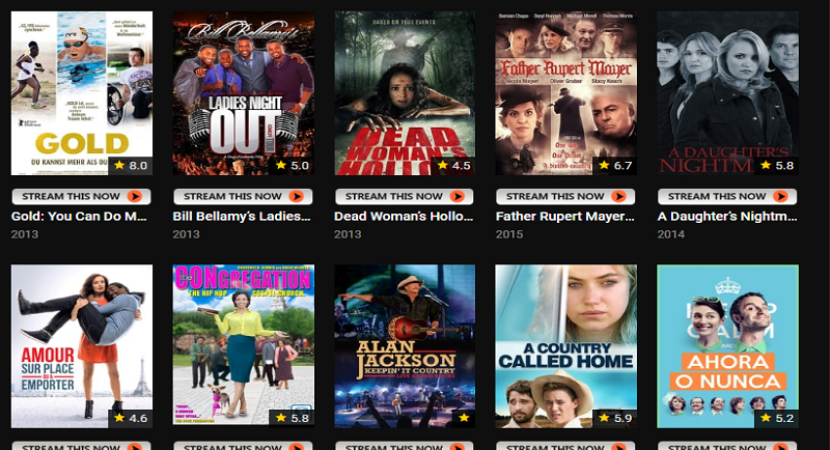Open the Dead Woman's Hollow poster

pos(404,93)
